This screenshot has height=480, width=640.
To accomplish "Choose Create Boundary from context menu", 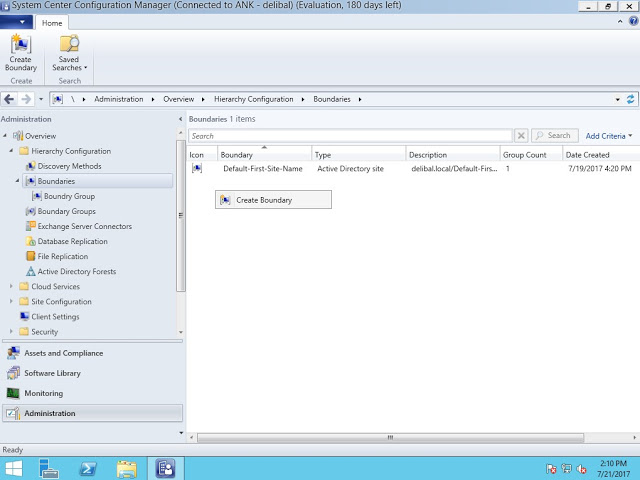I will 264,200.
